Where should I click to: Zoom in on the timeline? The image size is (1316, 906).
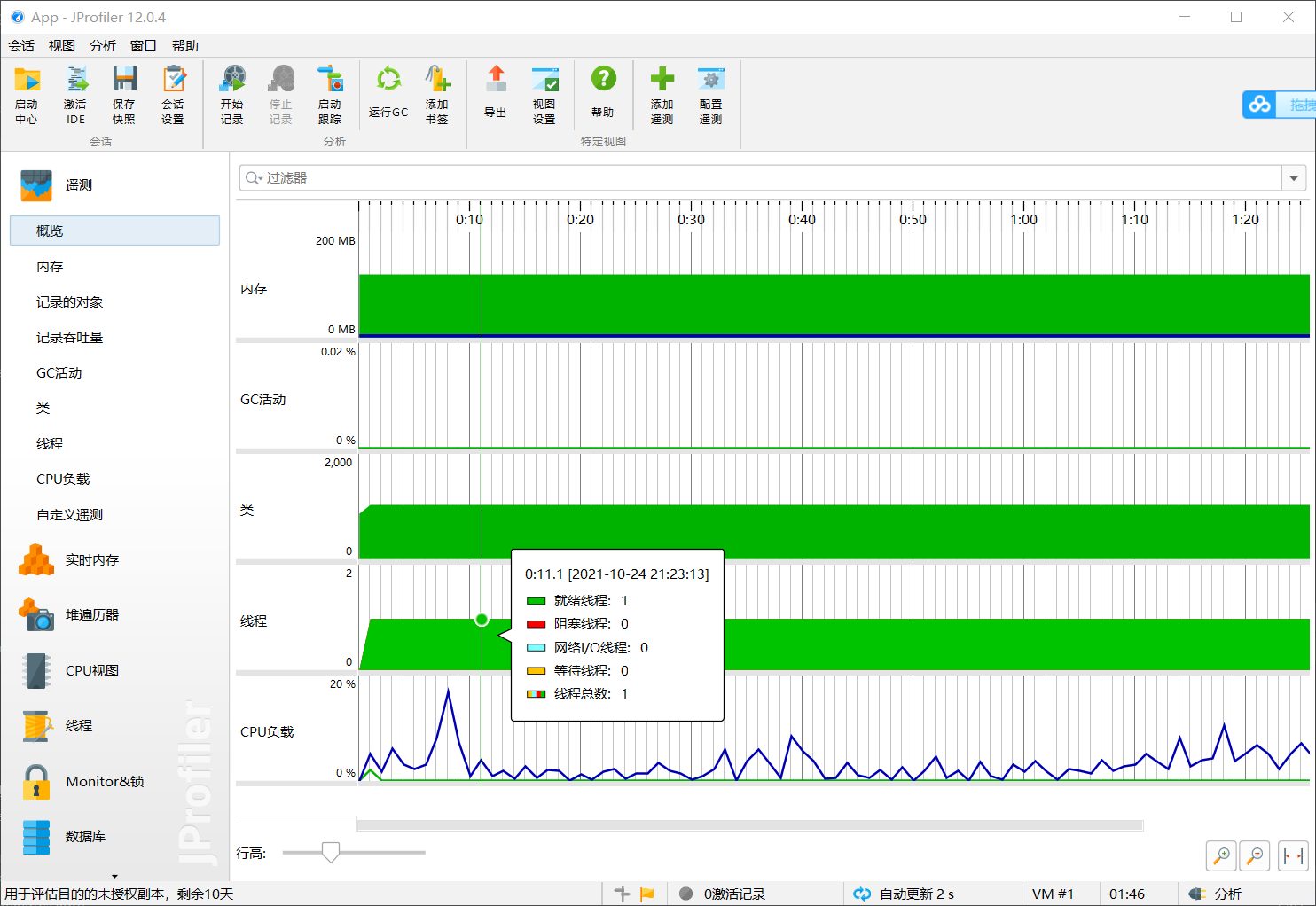[x=1222, y=855]
